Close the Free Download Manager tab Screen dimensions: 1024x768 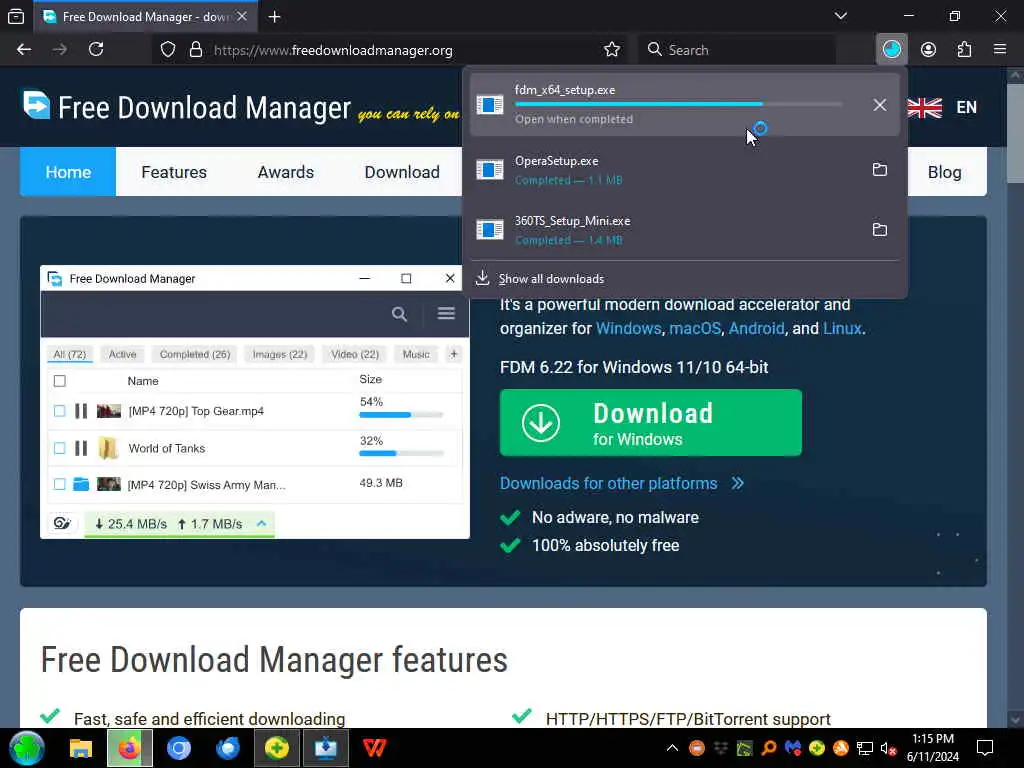coord(242,16)
